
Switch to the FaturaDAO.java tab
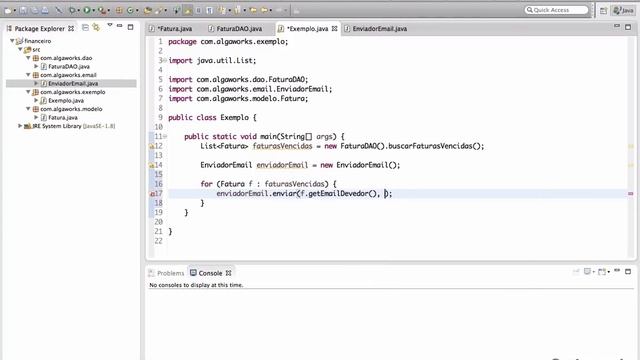236,29
